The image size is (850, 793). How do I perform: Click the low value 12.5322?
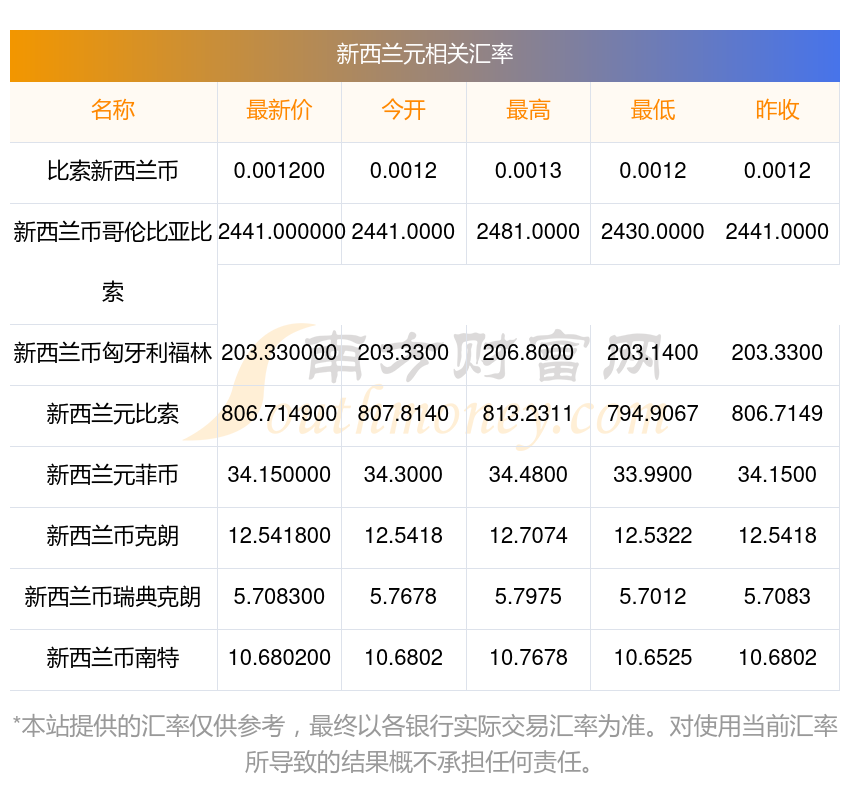[653, 536]
